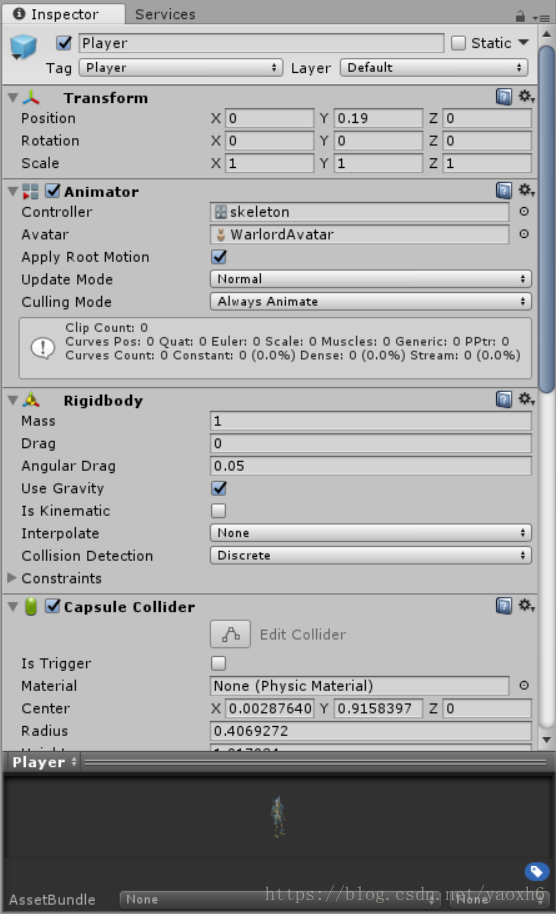The image size is (556, 914).
Task: Click the info icon in Animator clip box
Action: [43, 348]
